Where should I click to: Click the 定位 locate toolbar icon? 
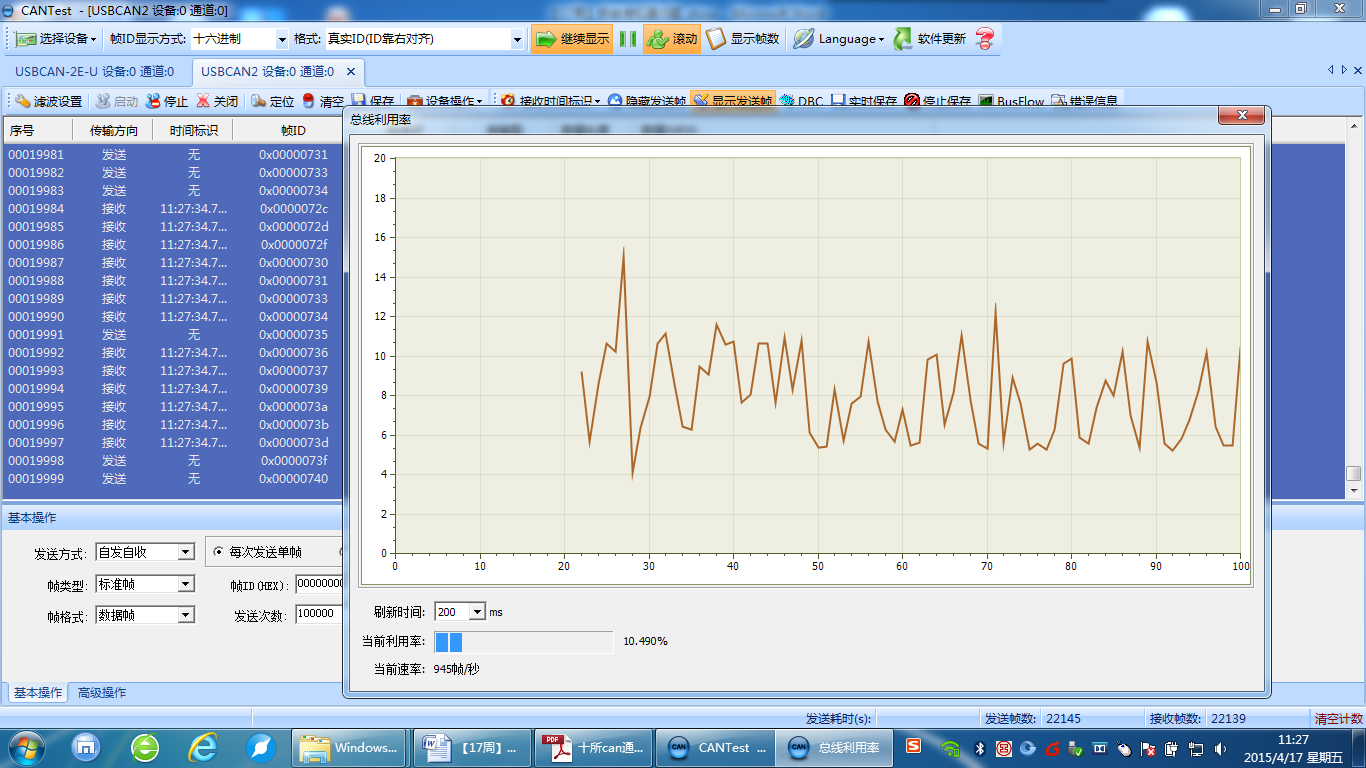(x=259, y=101)
